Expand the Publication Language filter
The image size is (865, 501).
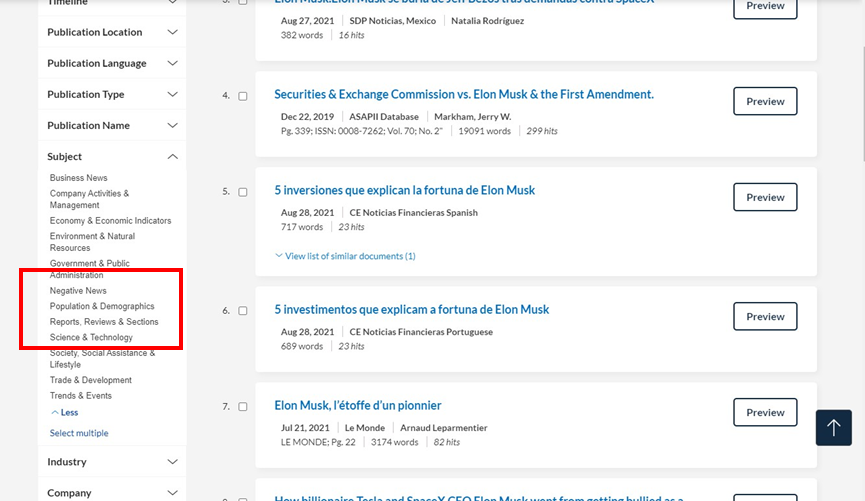(x=112, y=63)
